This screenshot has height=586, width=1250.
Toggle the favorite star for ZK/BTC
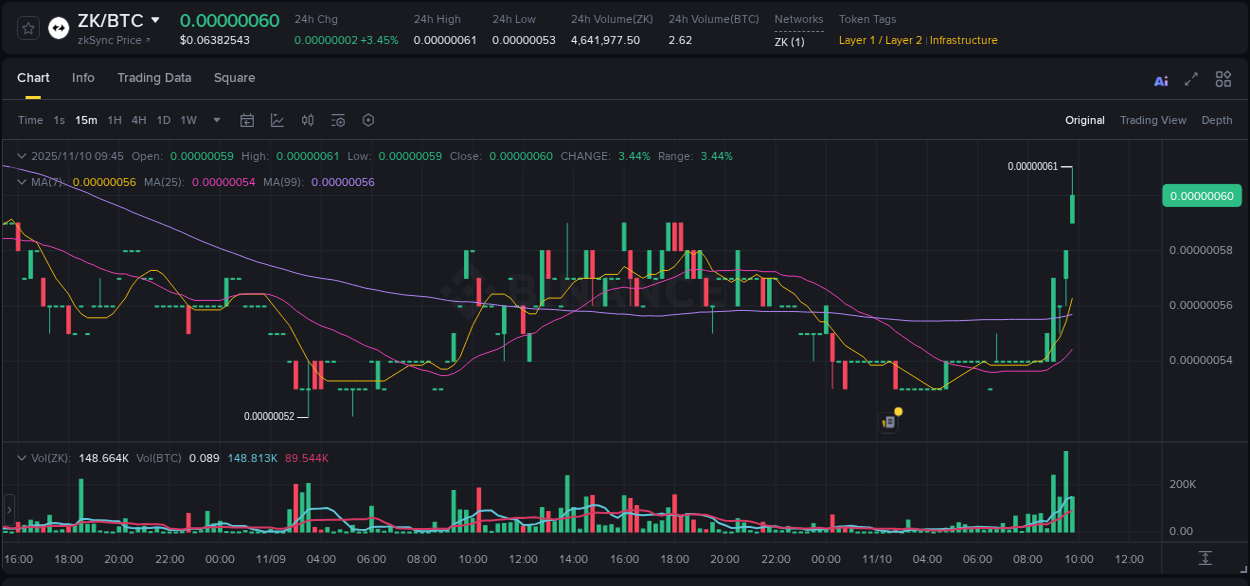pyautogui.click(x=27, y=28)
